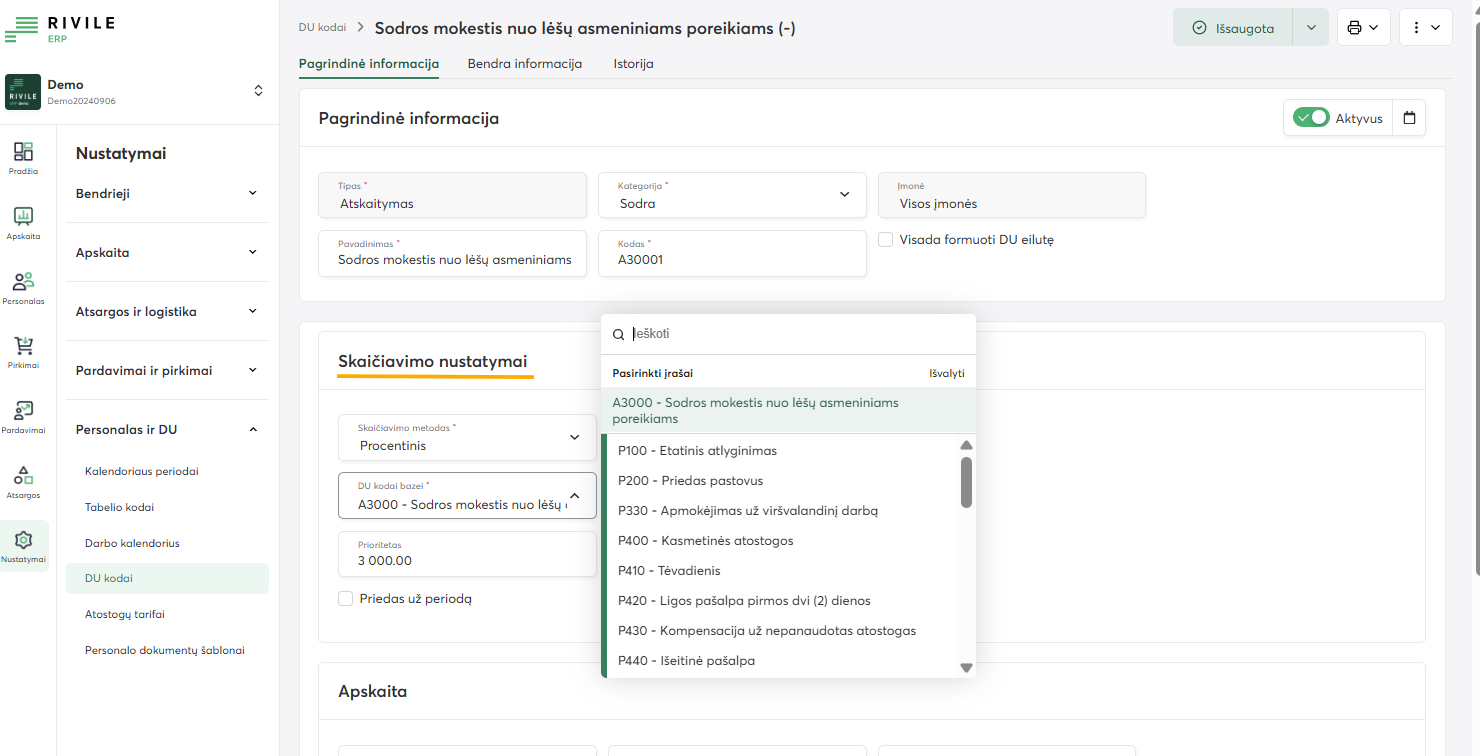Select the Pirkimai cart icon
This screenshot has width=1480, height=756.
[x=23, y=348]
